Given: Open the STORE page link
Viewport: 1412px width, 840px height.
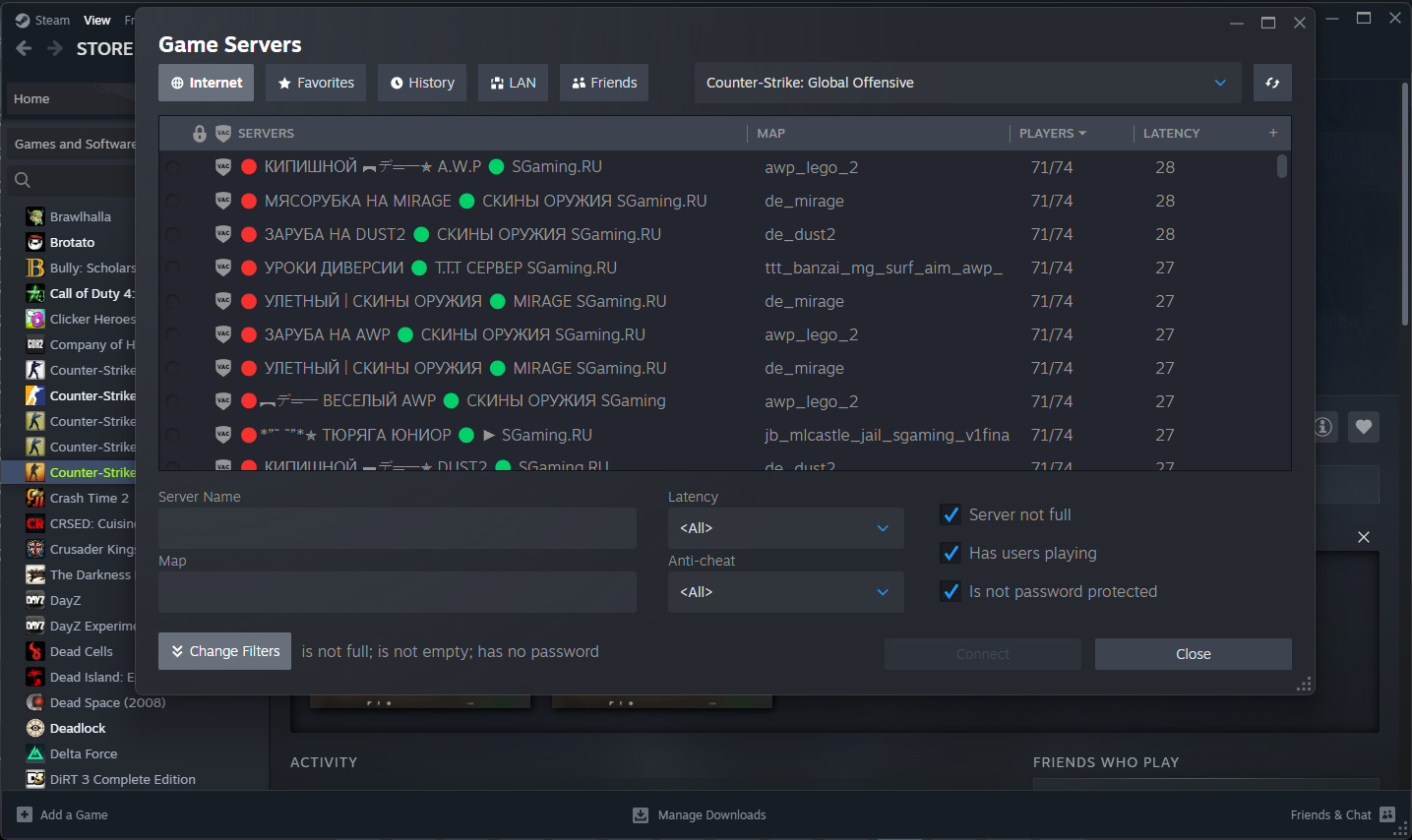Looking at the screenshot, I should (x=104, y=48).
